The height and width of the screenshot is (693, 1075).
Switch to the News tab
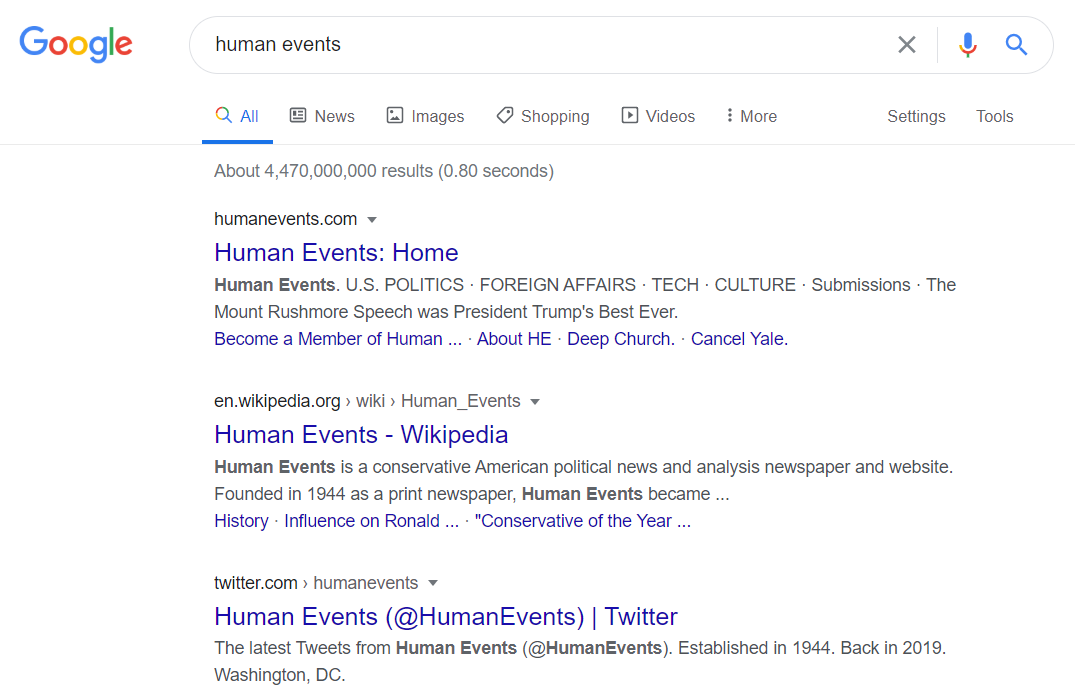pos(322,116)
